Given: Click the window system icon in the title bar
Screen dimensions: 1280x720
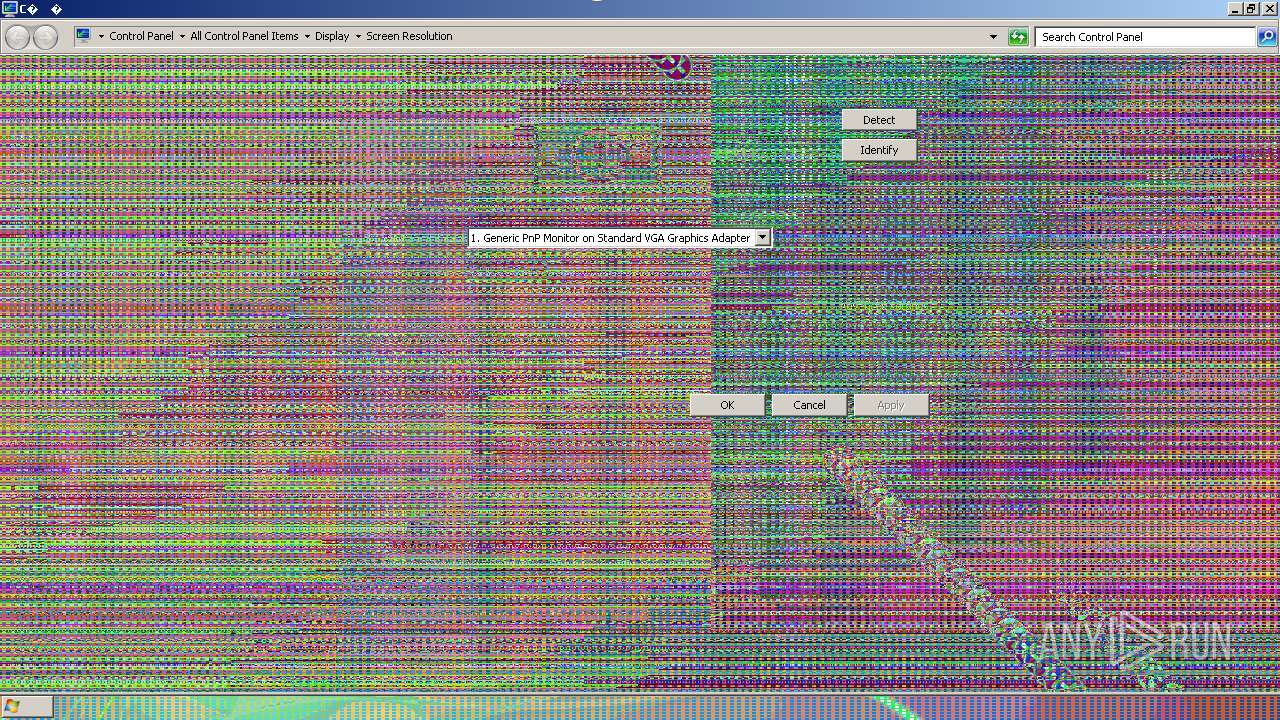Looking at the screenshot, I should (9, 9).
